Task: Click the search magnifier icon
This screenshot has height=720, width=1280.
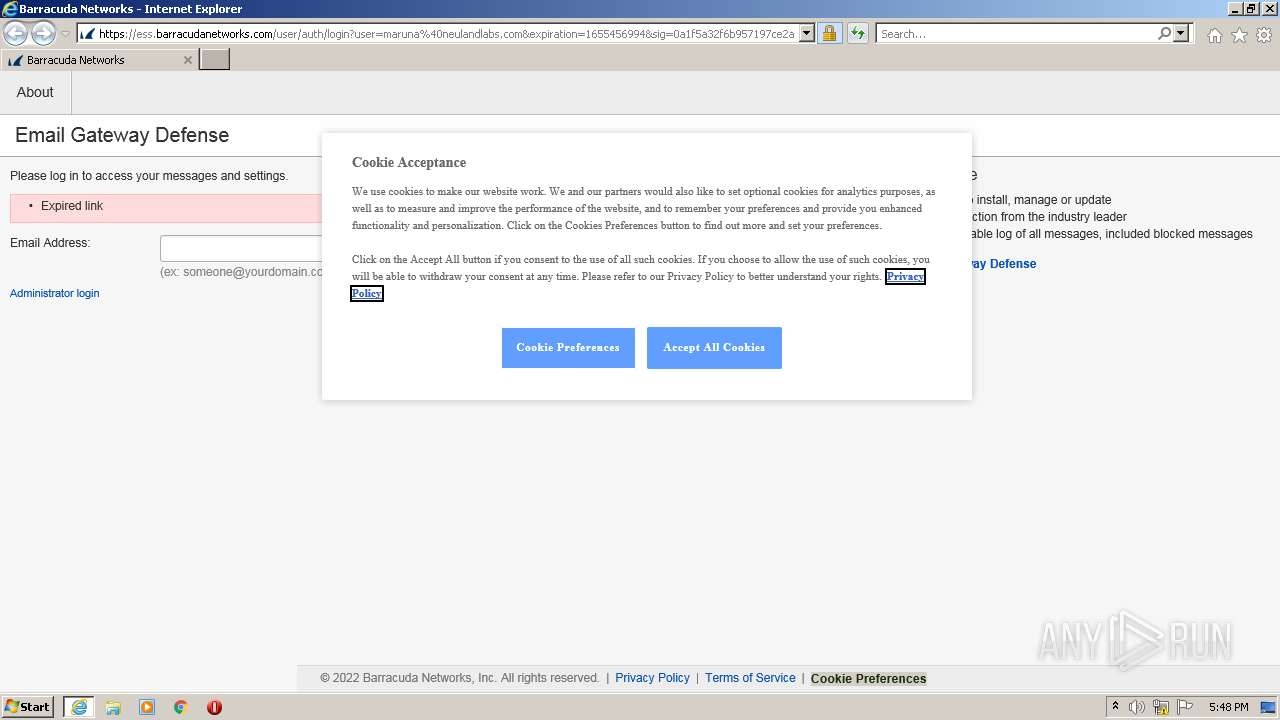Action: click(x=1164, y=34)
